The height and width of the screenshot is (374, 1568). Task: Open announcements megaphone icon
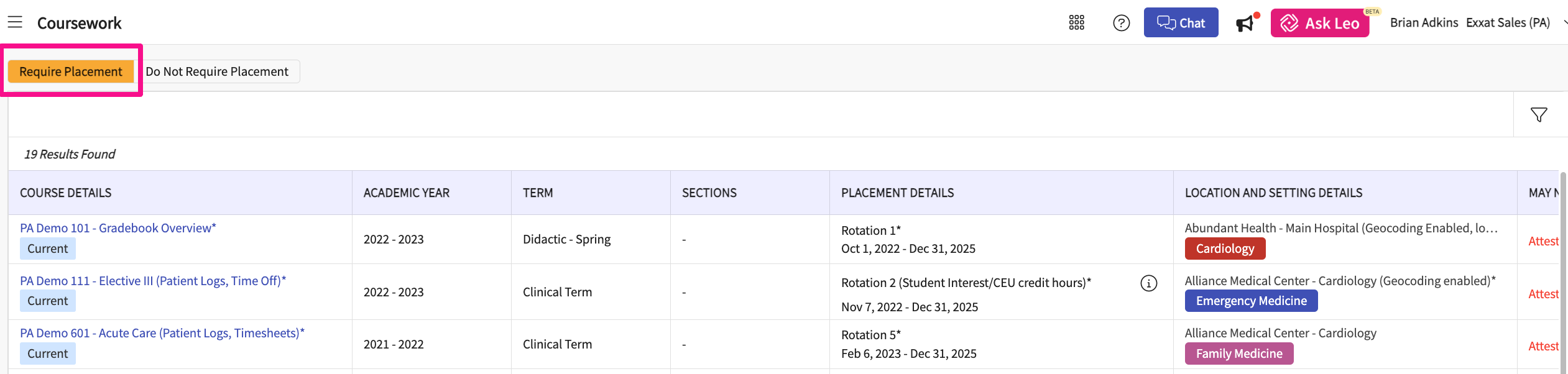click(1245, 24)
